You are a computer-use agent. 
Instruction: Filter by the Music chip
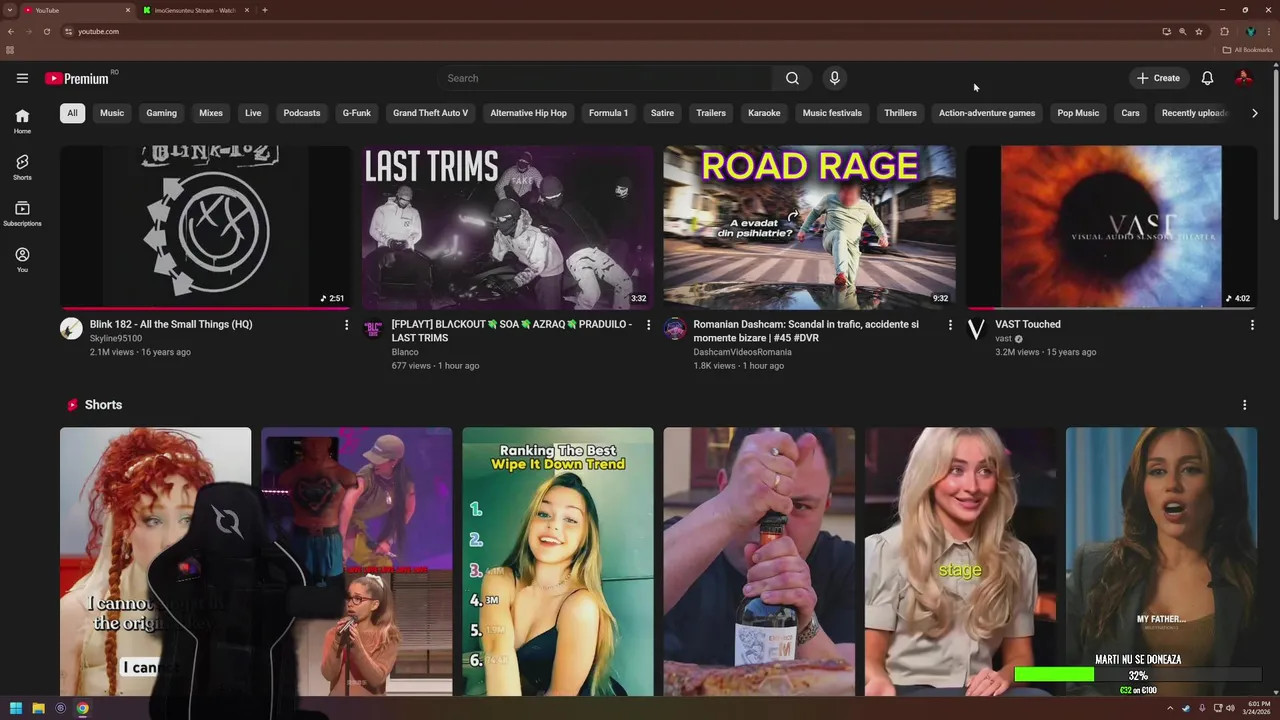(x=112, y=113)
